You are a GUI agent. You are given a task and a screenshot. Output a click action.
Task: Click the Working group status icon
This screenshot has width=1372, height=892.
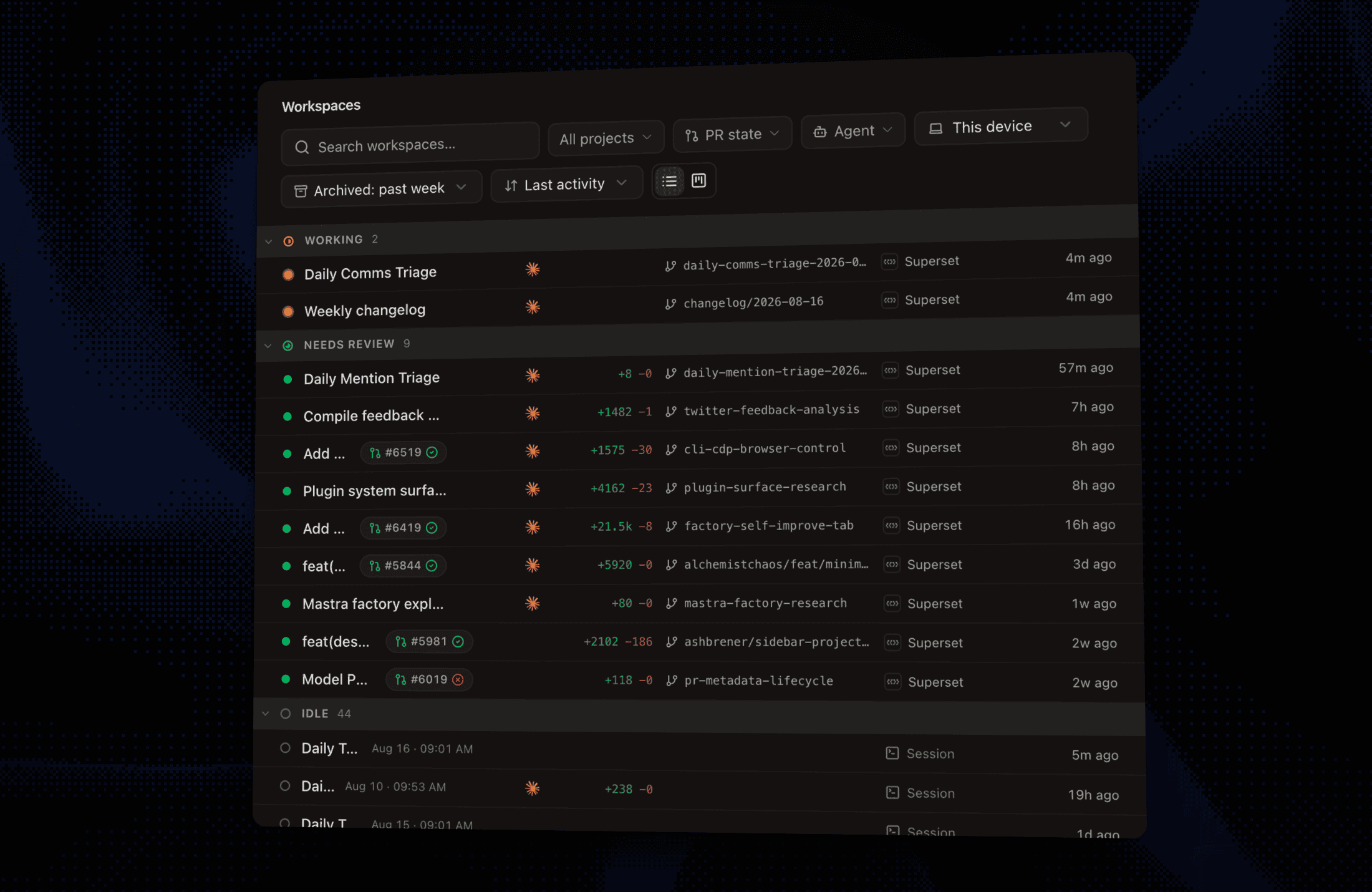[x=289, y=241]
